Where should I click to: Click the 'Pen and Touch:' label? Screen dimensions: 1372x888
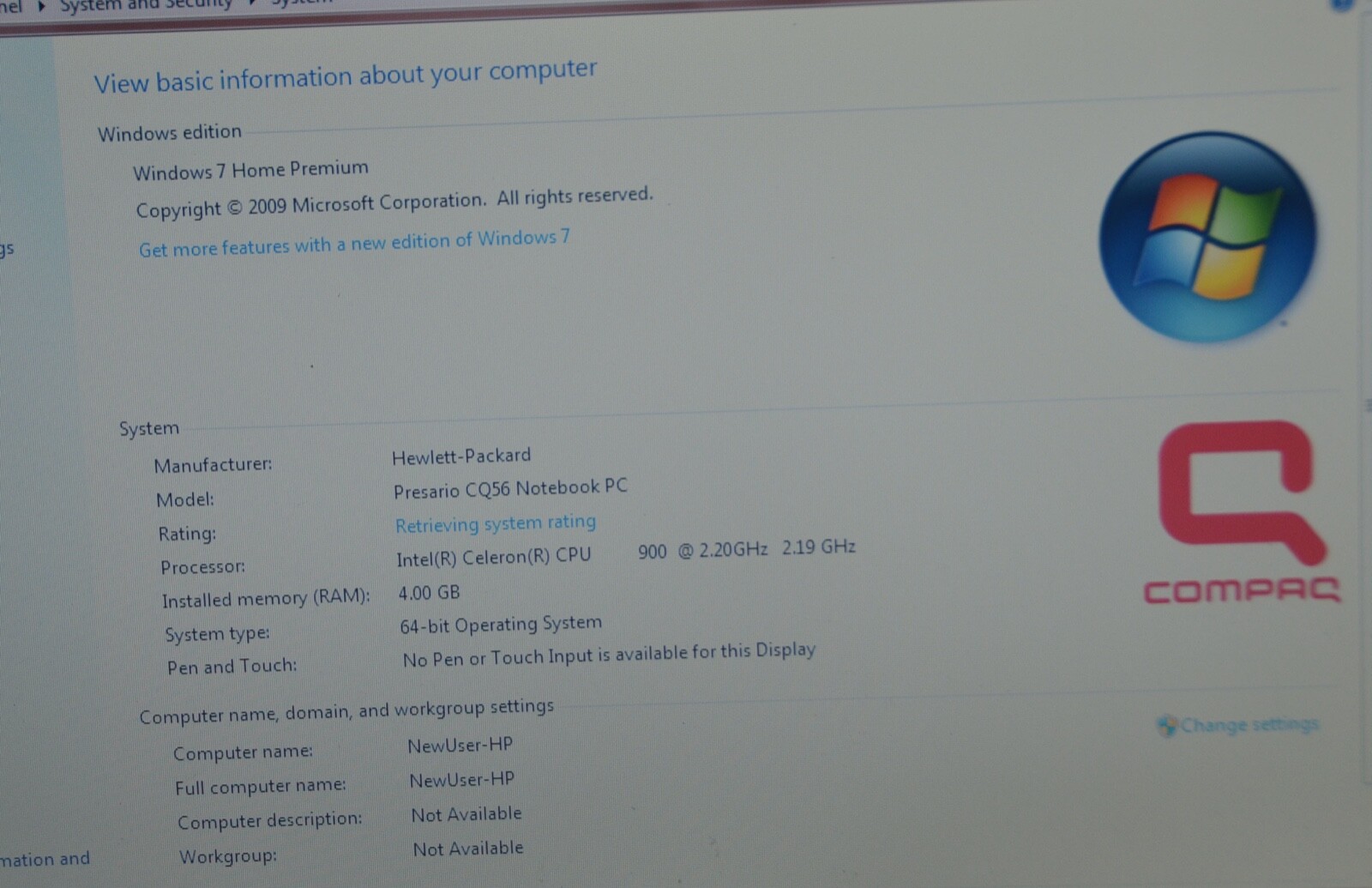pos(232,667)
